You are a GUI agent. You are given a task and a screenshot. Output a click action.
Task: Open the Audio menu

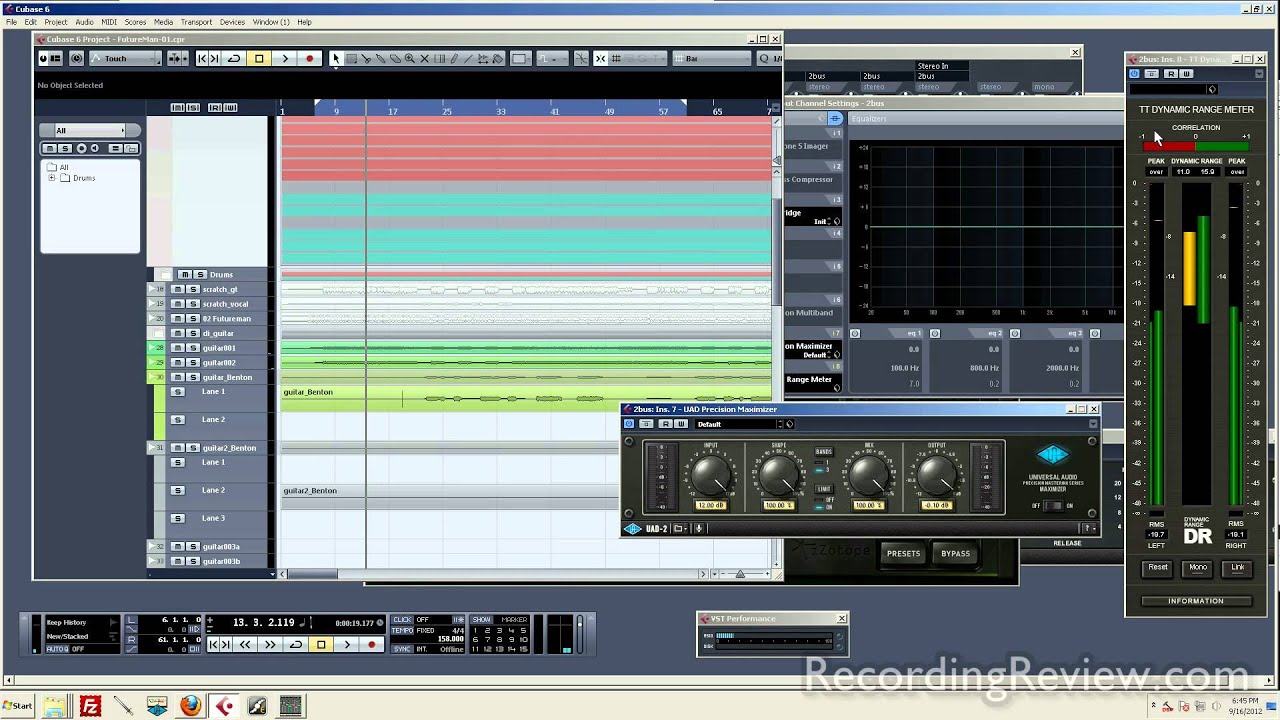point(85,22)
